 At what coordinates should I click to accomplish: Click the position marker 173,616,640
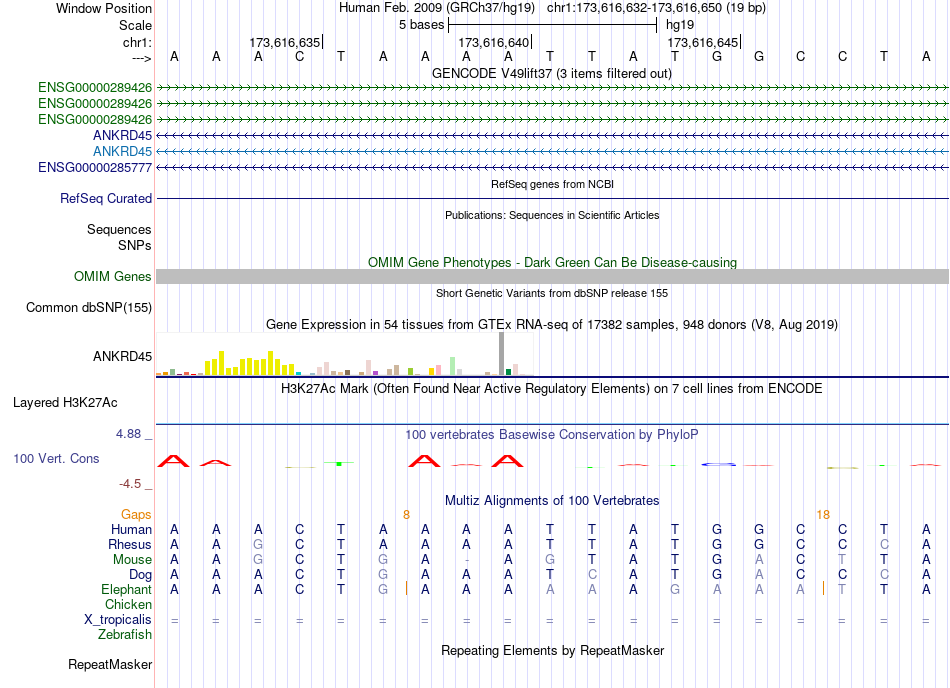click(x=494, y=42)
